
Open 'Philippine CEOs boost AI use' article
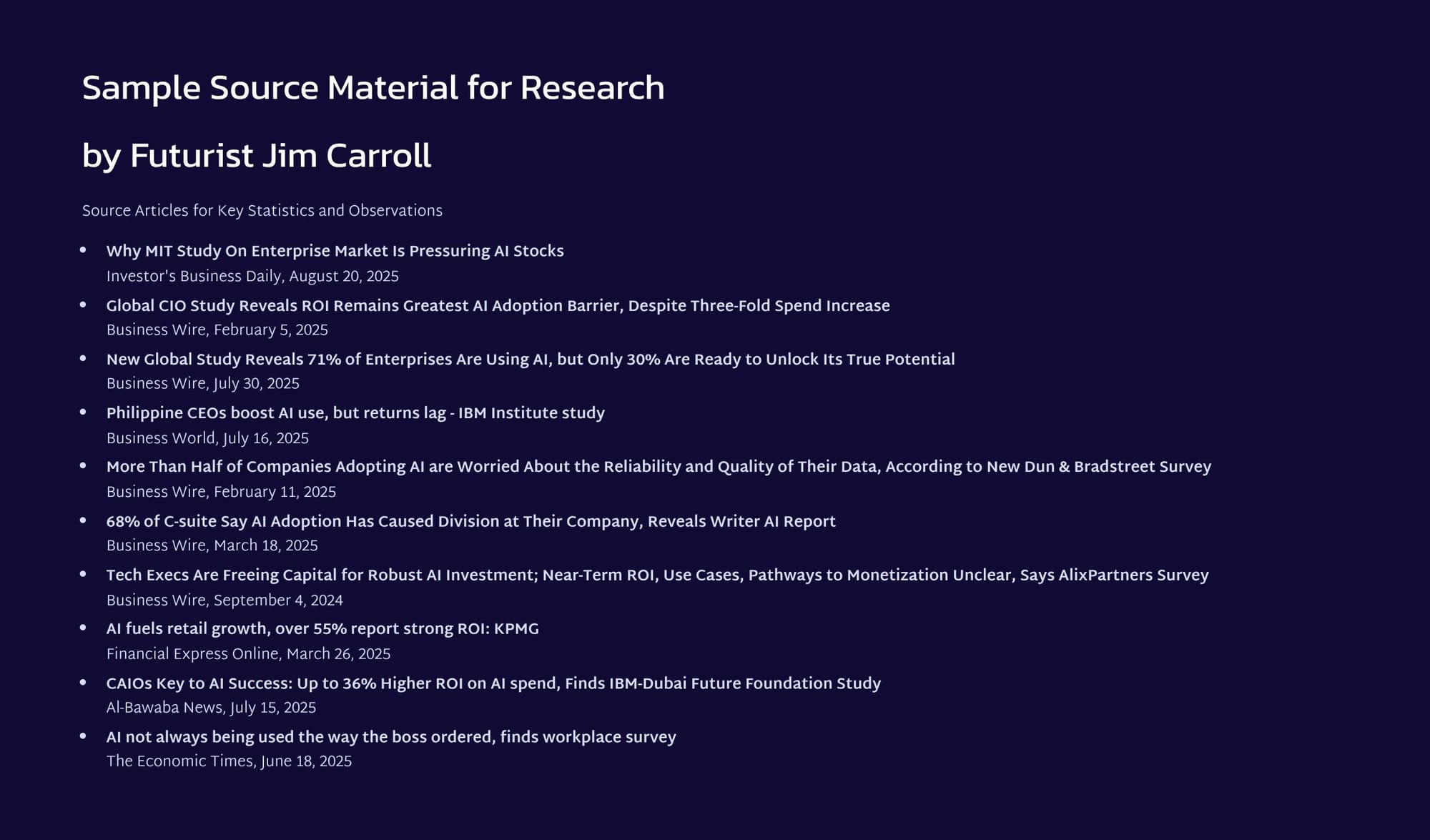click(355, 412)
